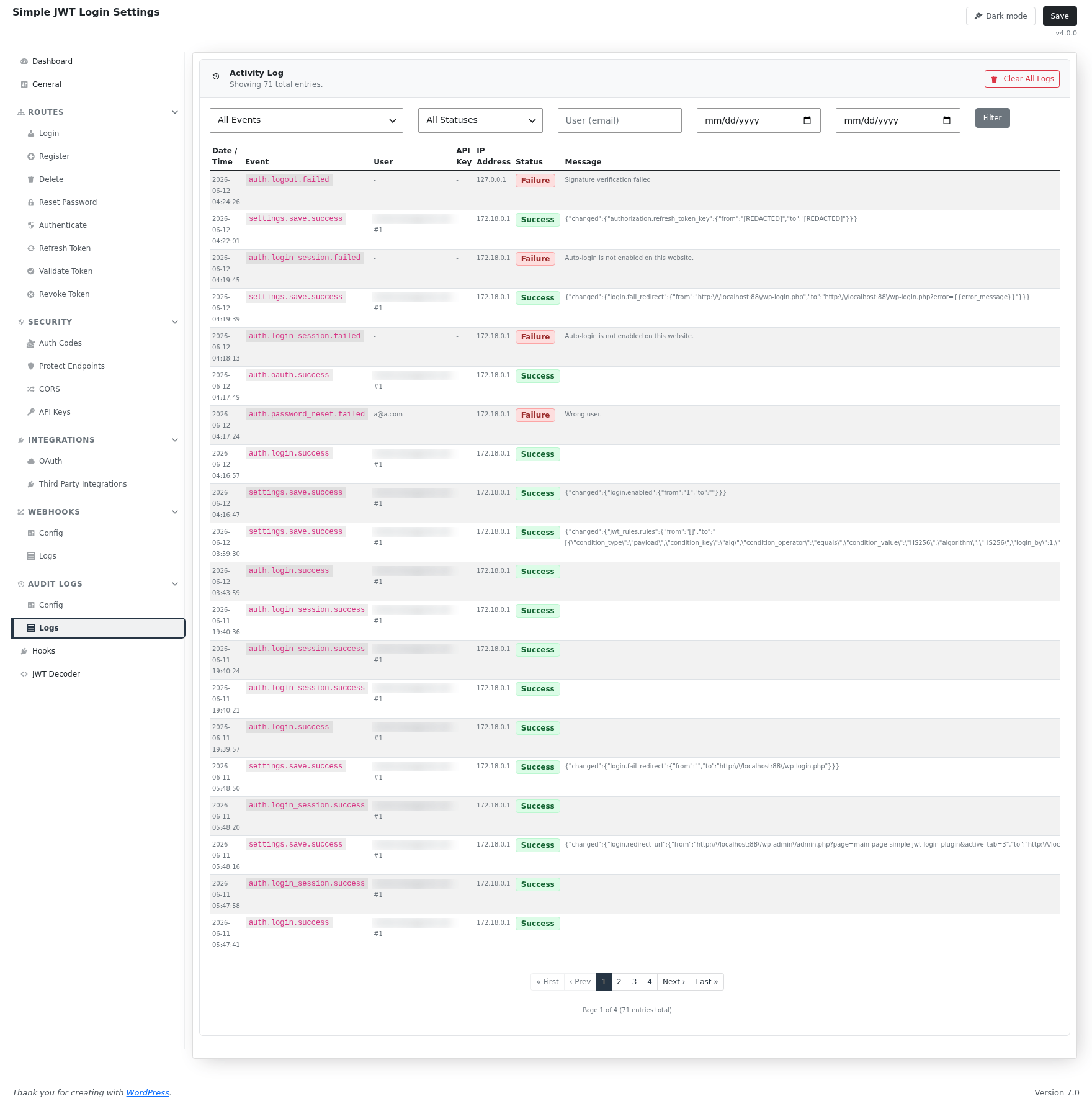
Task: Open the All Events dropdown
Action: click(307, 120)
